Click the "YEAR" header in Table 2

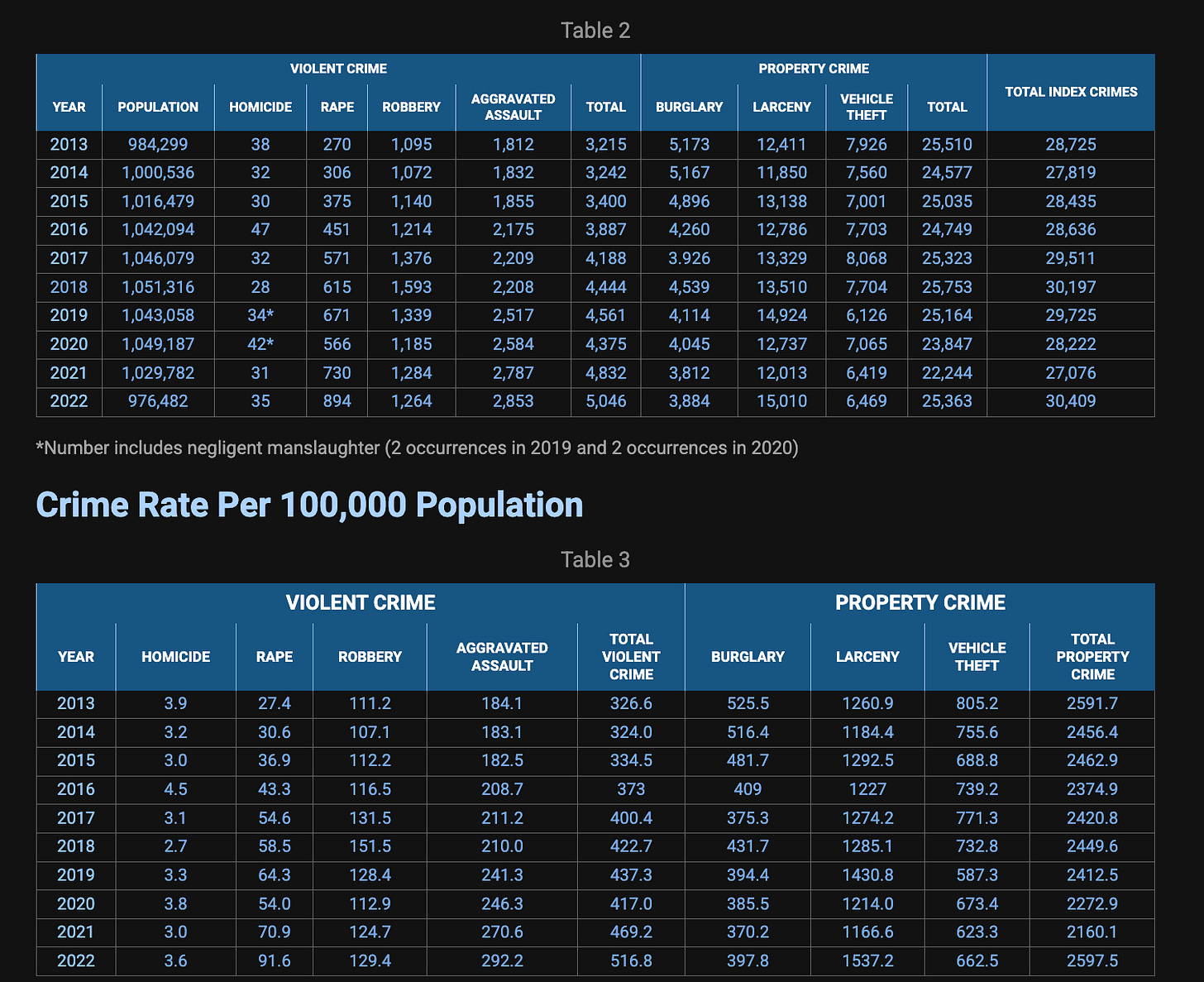69,107
